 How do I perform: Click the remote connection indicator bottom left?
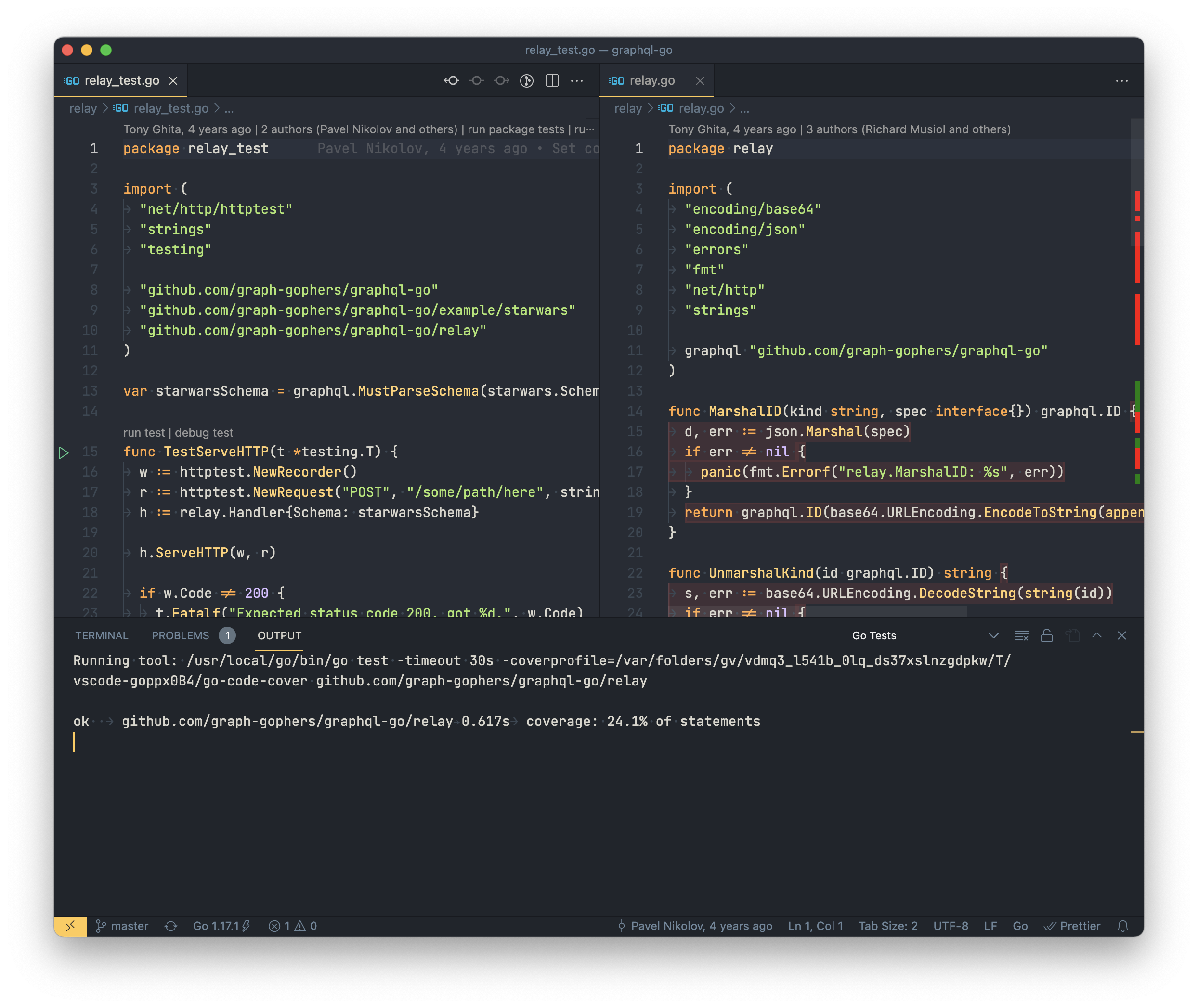coord(70,926)
